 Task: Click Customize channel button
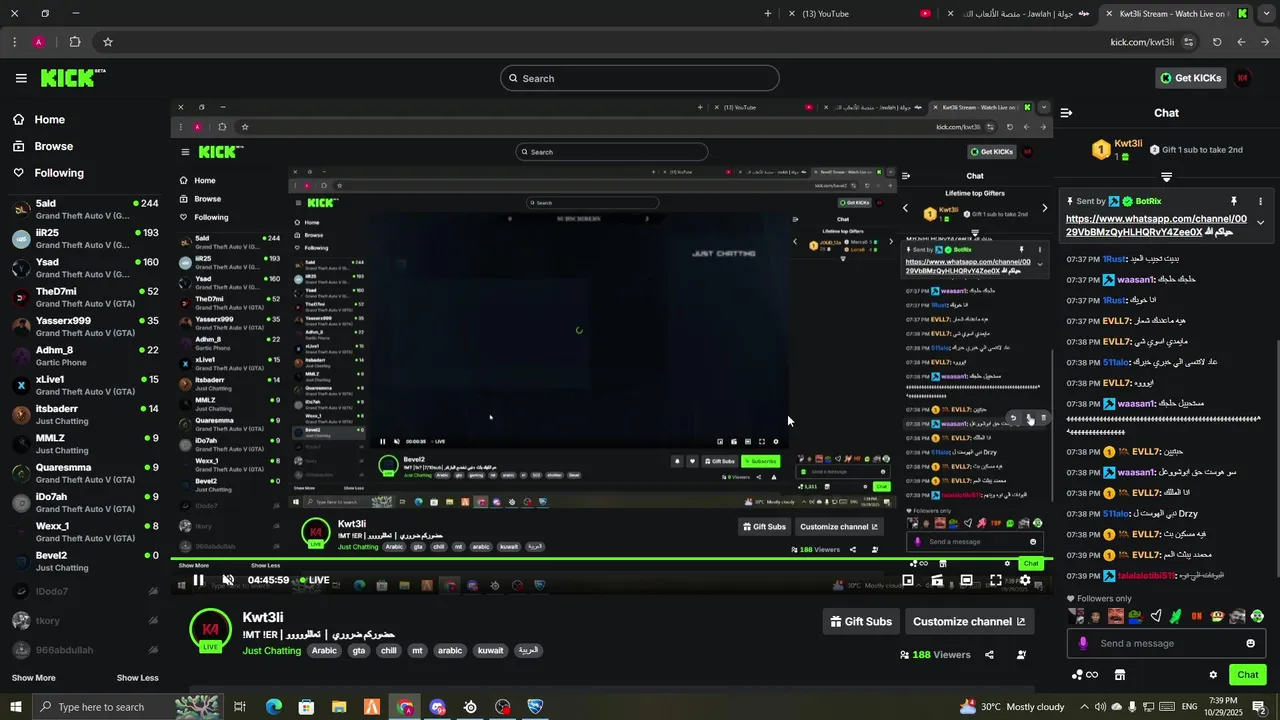[969, 621]
